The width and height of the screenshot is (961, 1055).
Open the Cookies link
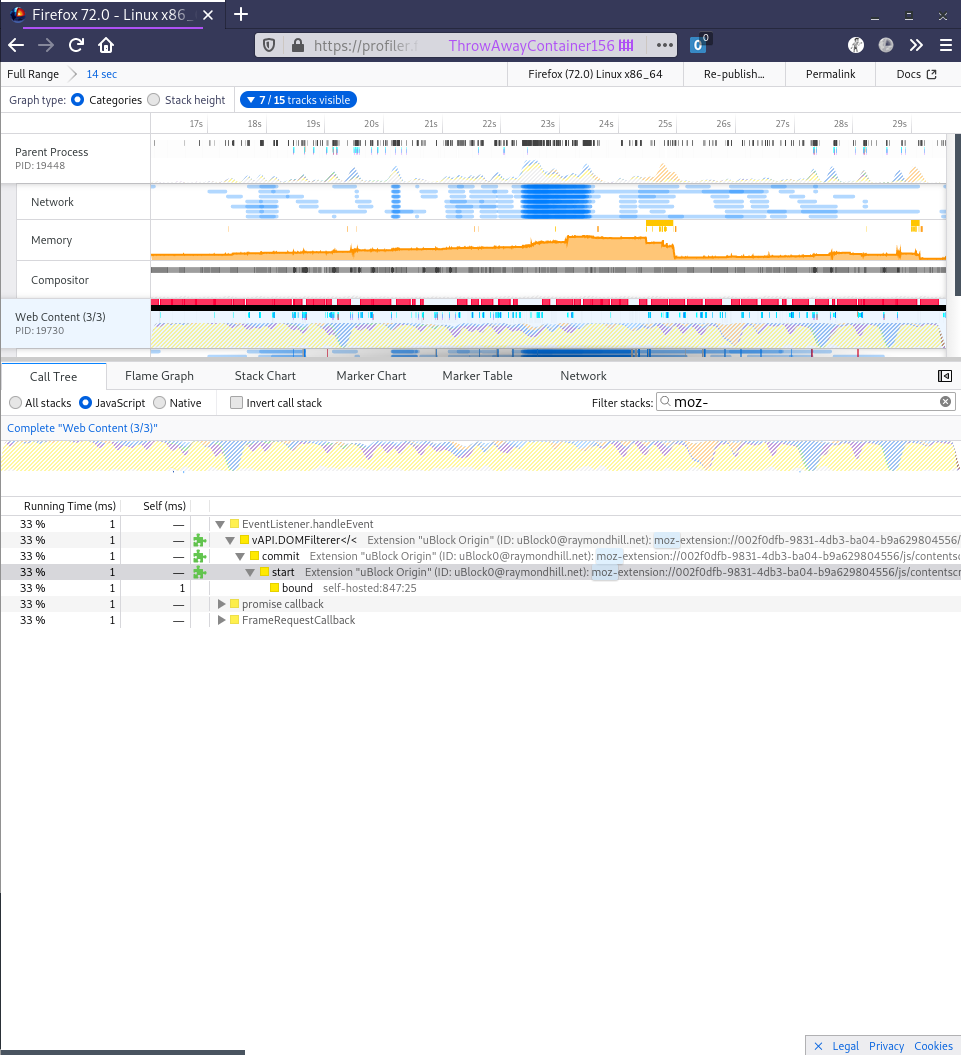pos(933,1046)
